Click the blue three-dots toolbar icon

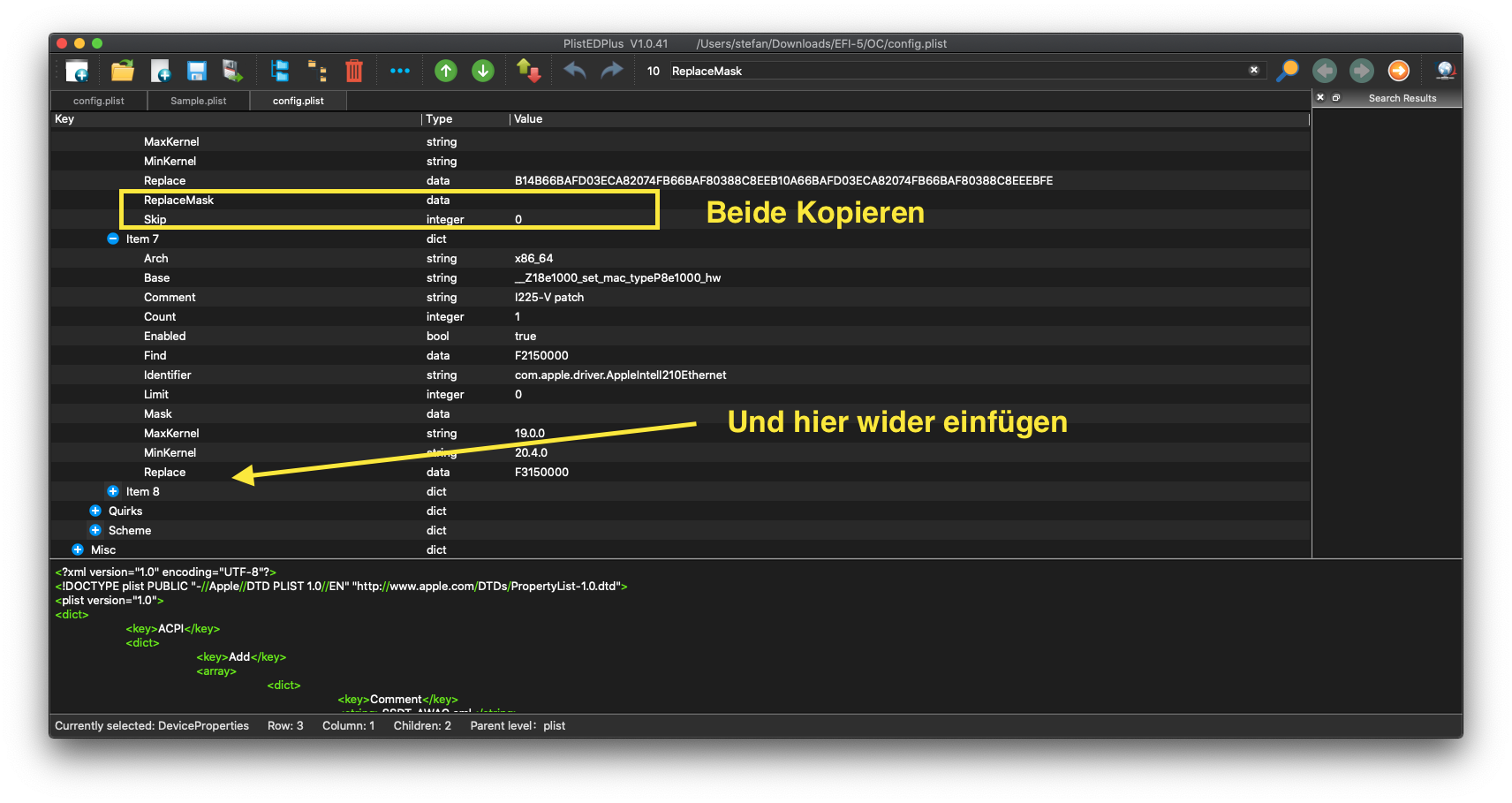coord(400,71)
